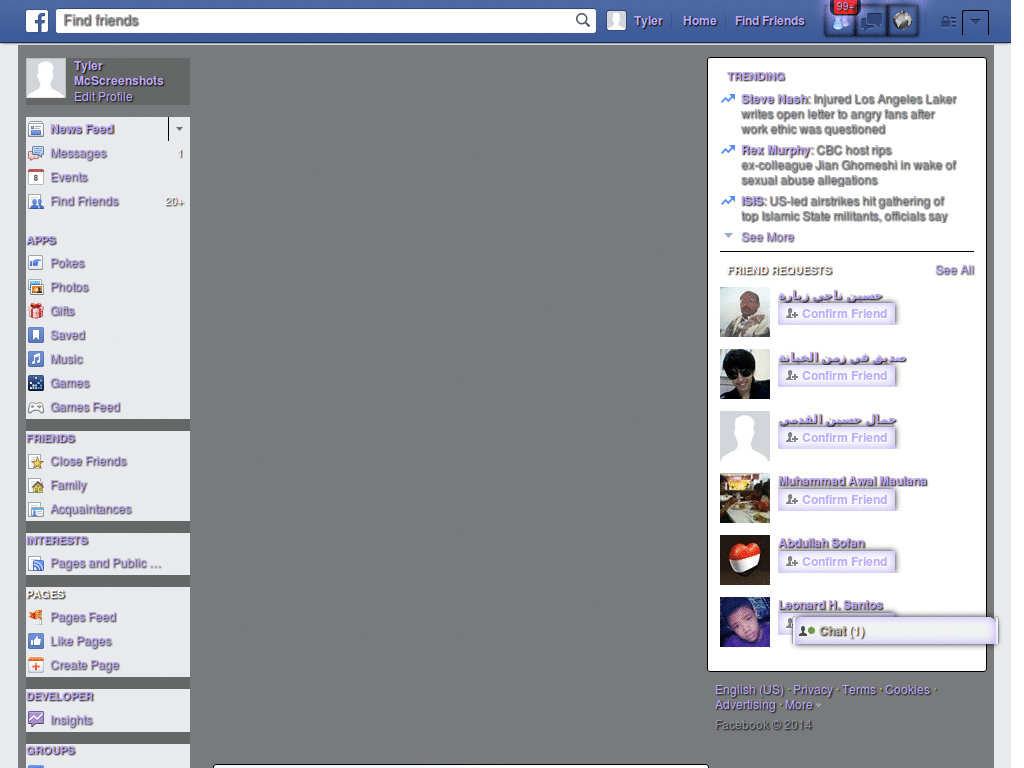
Task: Open Like Pages thumbs-up icon
Action: 37,641
